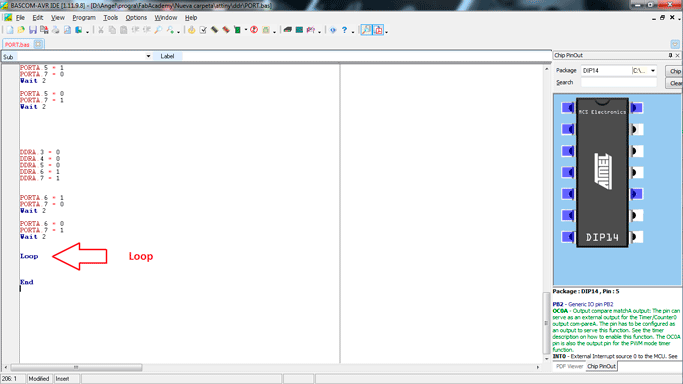Click the 'Modified' status bar entry

coord(39,379)
